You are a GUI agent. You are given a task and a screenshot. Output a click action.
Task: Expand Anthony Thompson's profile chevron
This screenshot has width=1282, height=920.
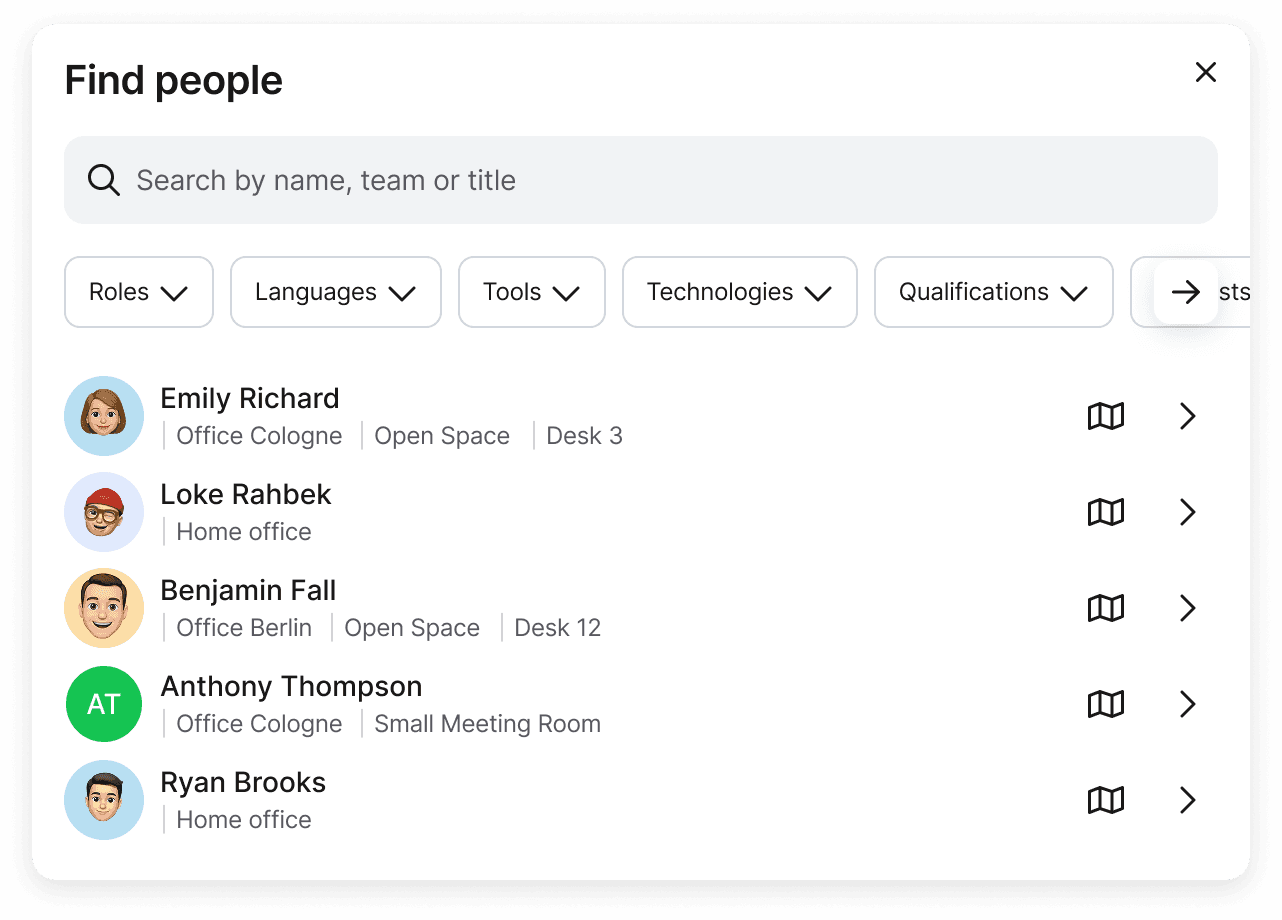pyautogui.click(x=1187, y=704)
